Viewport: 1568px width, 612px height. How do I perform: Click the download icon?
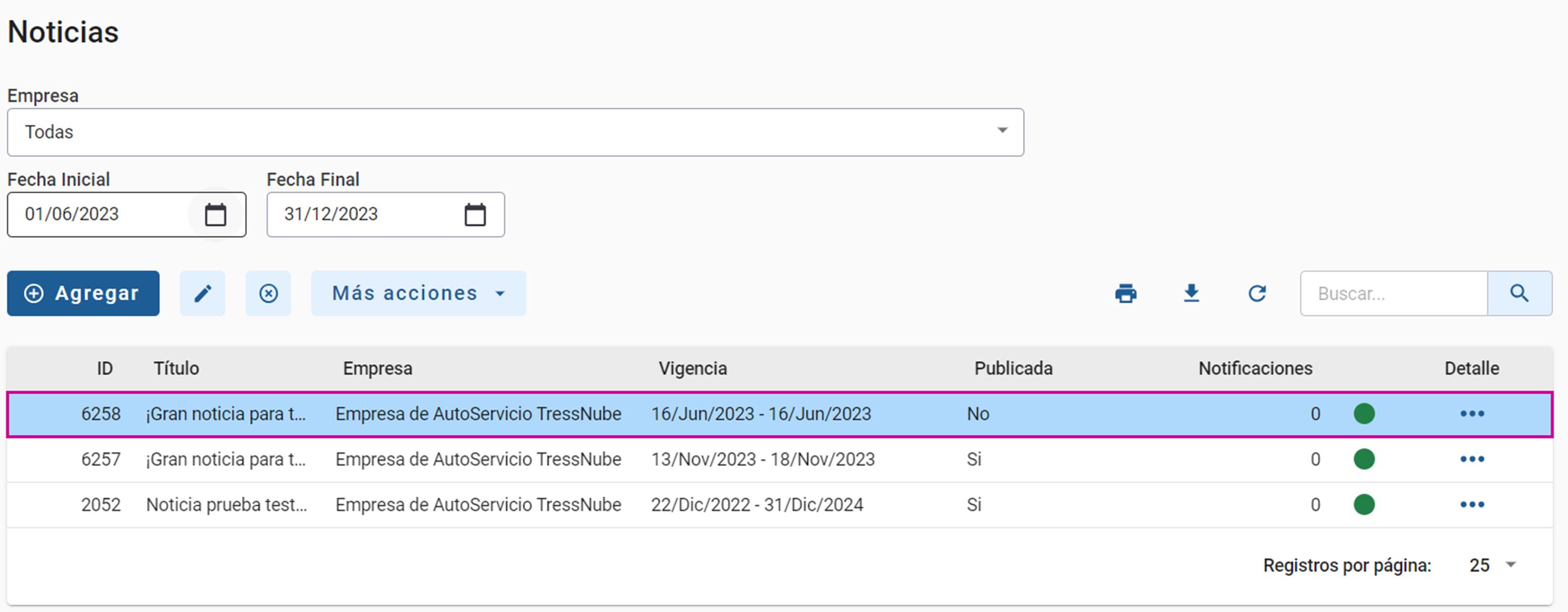pos(1191,294)
